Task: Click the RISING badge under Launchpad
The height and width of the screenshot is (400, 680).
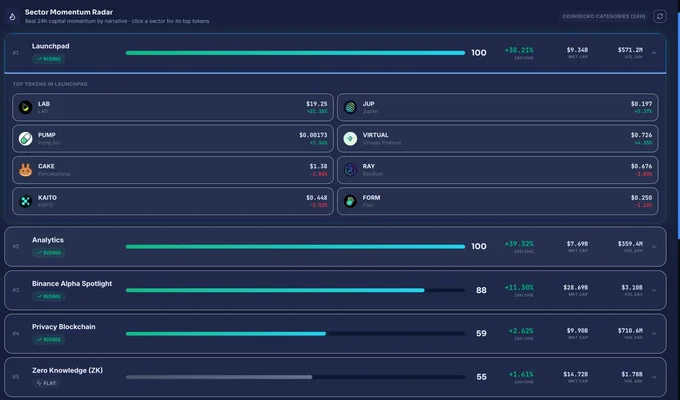Action: pyautogui.click(x=49, y=59)
